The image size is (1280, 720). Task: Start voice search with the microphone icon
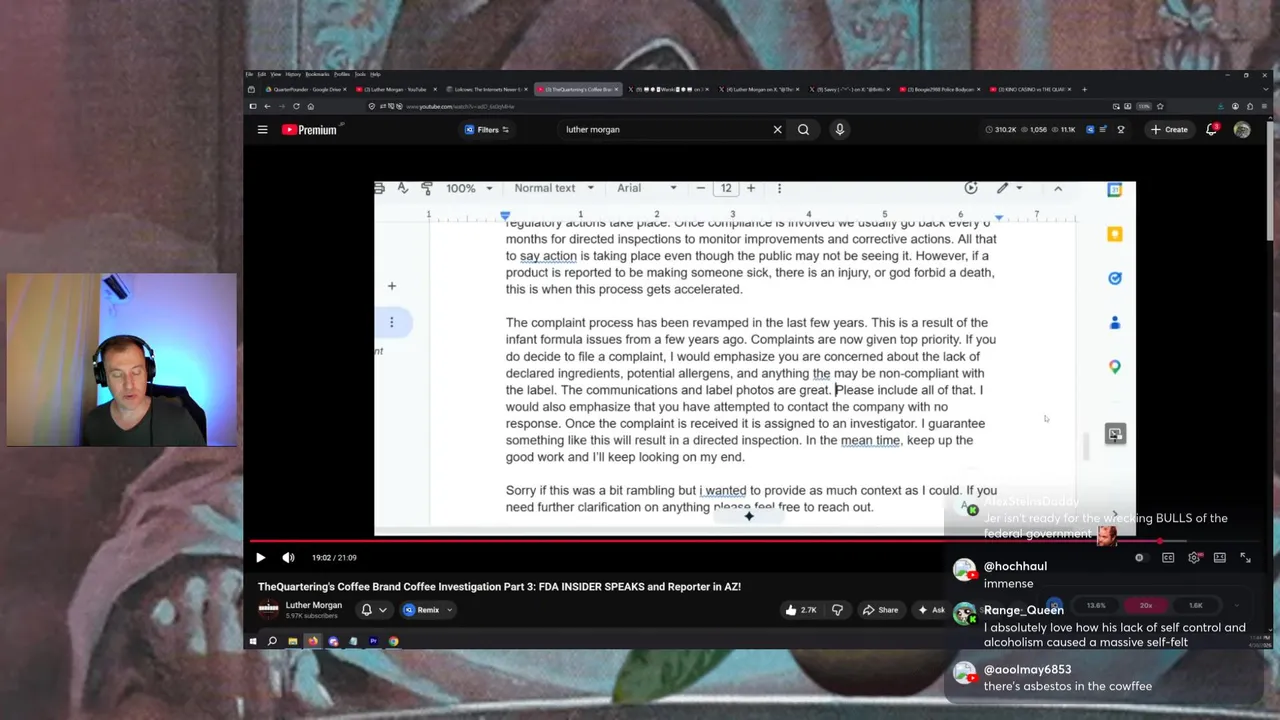click(x=840, y=129)
